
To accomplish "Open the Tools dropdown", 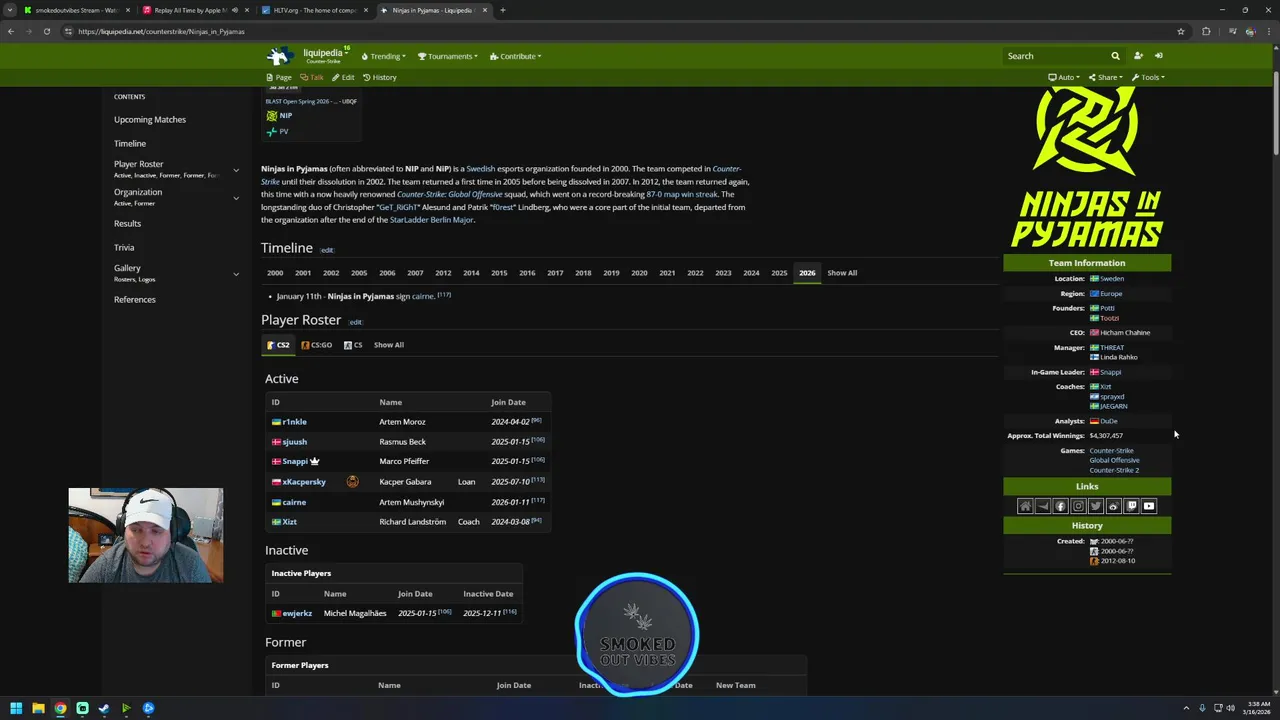I will tap(1148, 77).
